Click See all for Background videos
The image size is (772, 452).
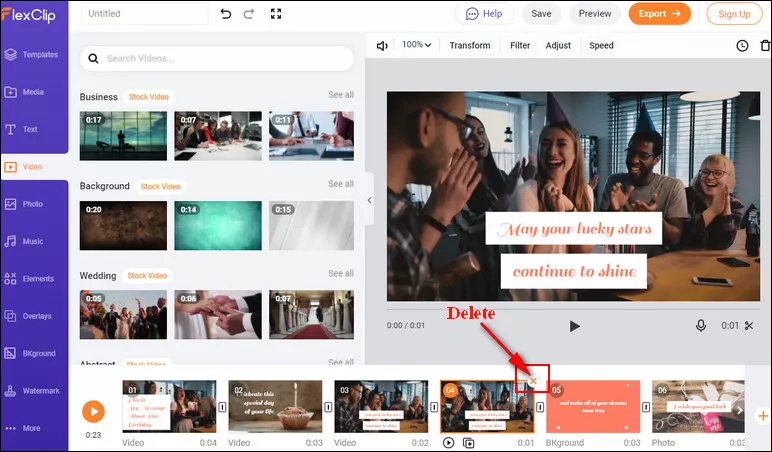click(341, 184)
